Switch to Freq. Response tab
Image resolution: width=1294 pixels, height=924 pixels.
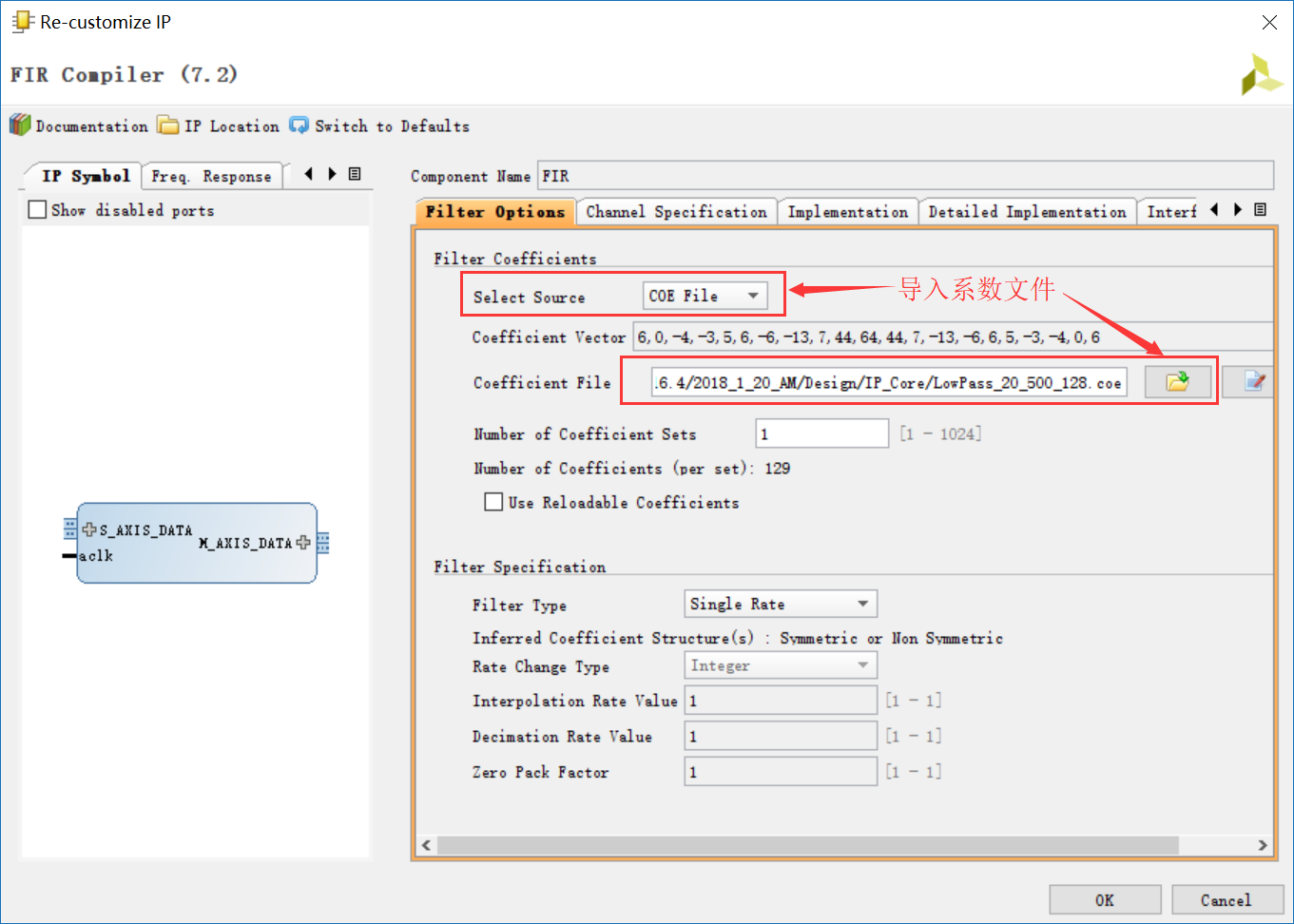pyautogui.click(x=211, y=176)
